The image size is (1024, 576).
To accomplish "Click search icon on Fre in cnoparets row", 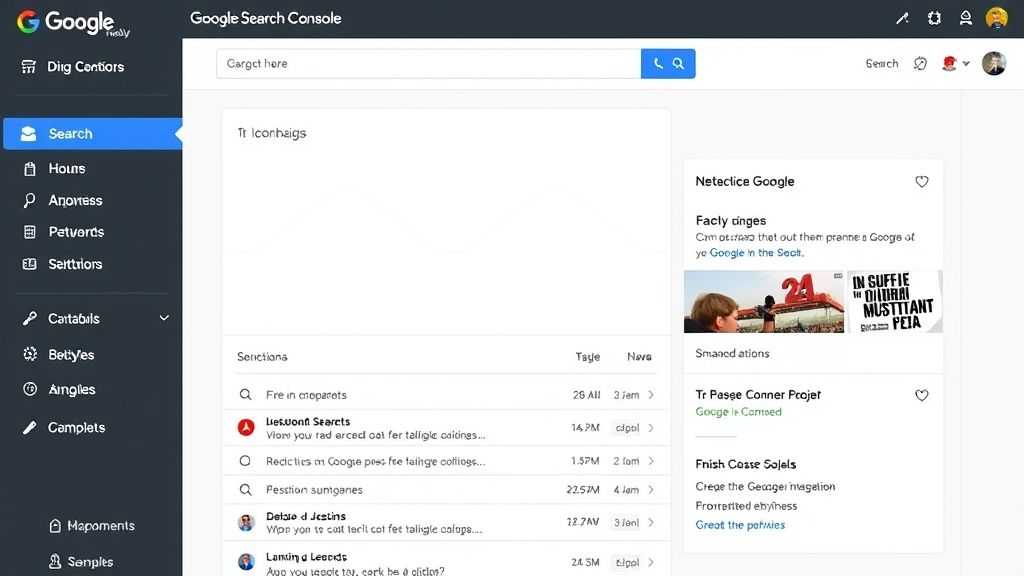I will pos(246,394).
